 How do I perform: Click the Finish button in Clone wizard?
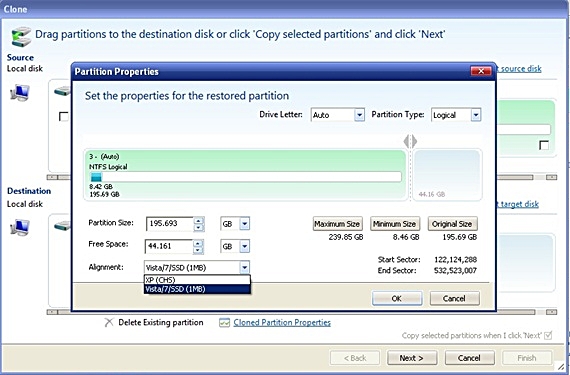[526, 358]
